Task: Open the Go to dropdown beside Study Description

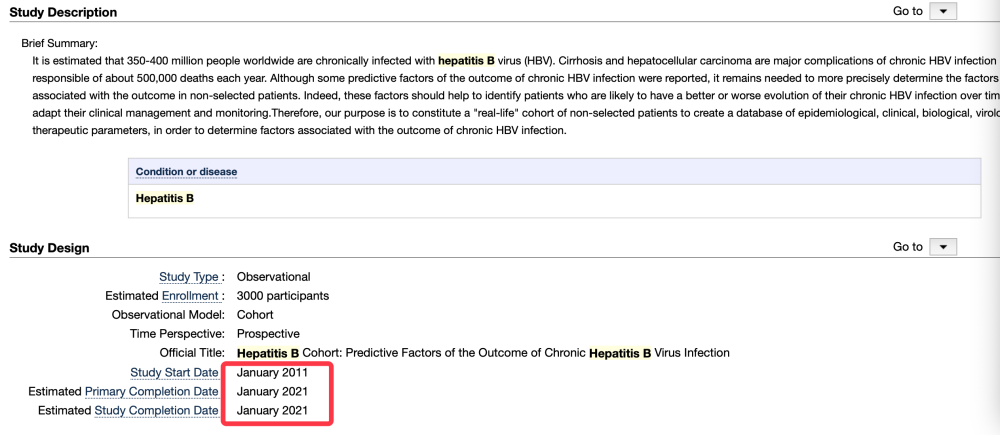Action: click(x=943, y=11)
